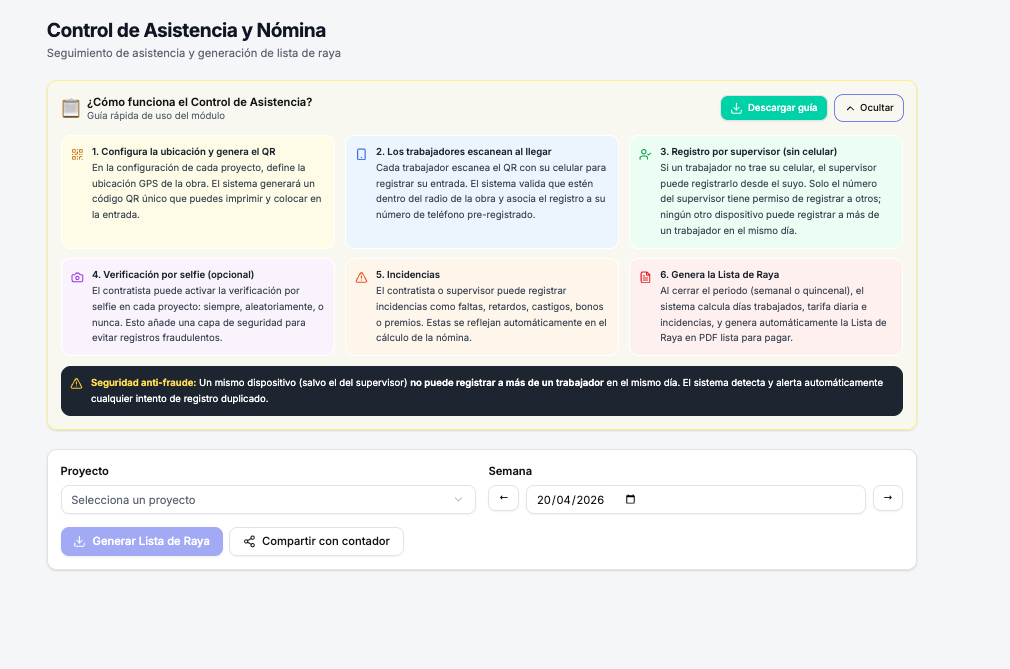Viewport: 1010px width, 669px height.
Task: Click the heading '¿Cómo funciona el Control de Asistencia?'
Action: tap(200, 102)
